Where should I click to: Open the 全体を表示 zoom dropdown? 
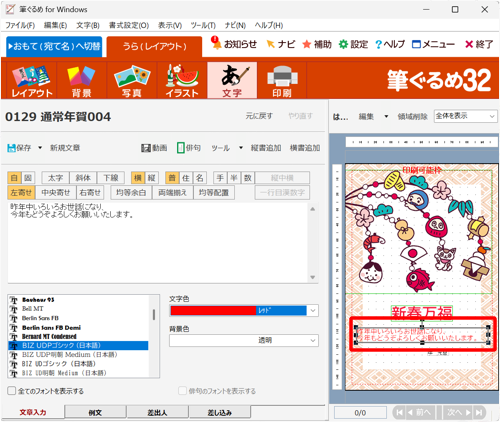click(x=465, y=116)
